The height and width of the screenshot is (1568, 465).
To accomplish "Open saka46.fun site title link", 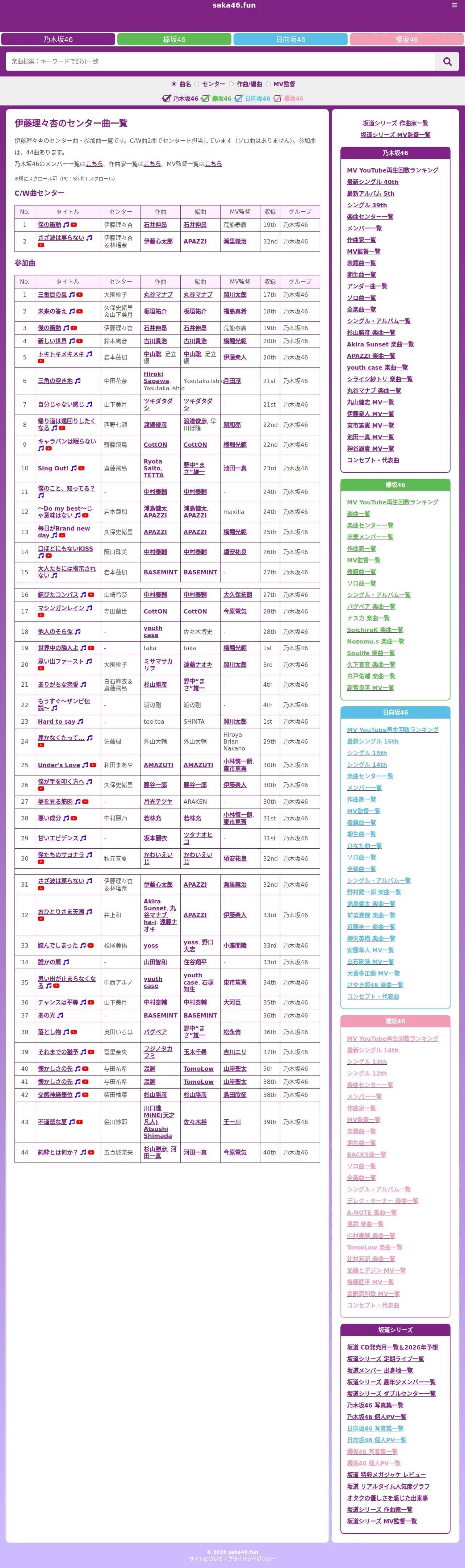I will point(234,5).
